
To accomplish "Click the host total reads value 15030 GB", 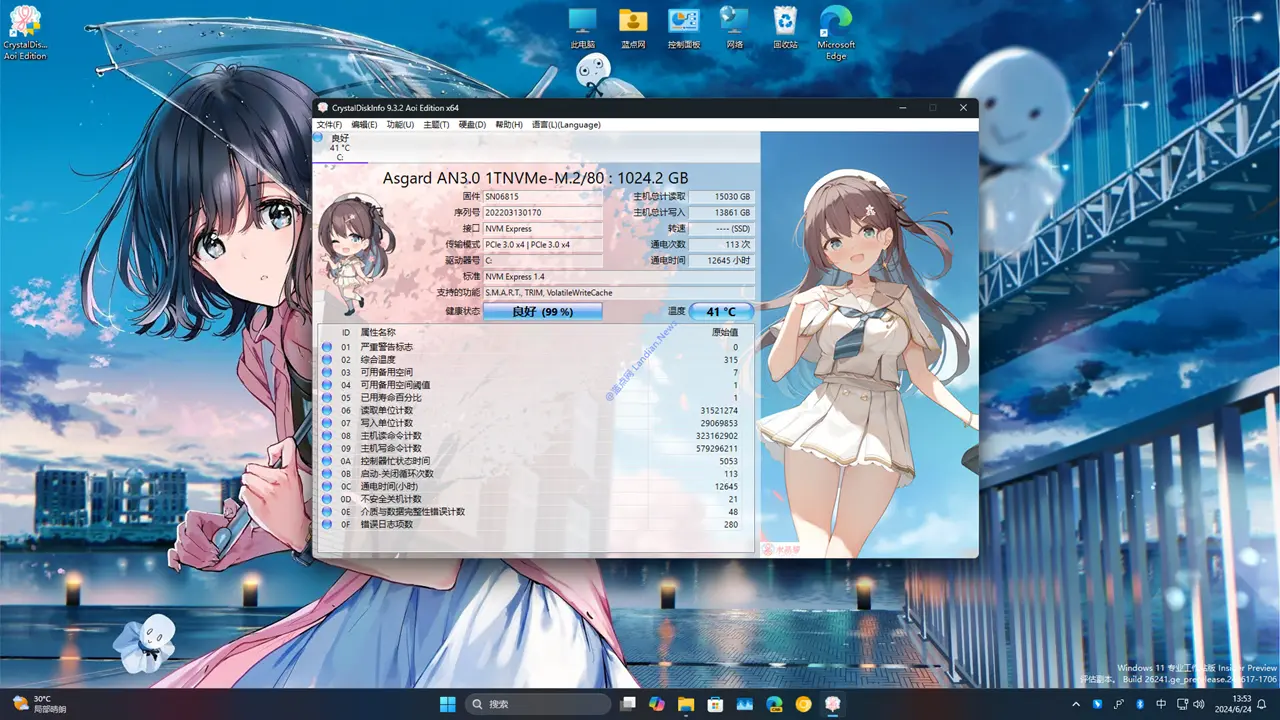I will coord(721,197).
